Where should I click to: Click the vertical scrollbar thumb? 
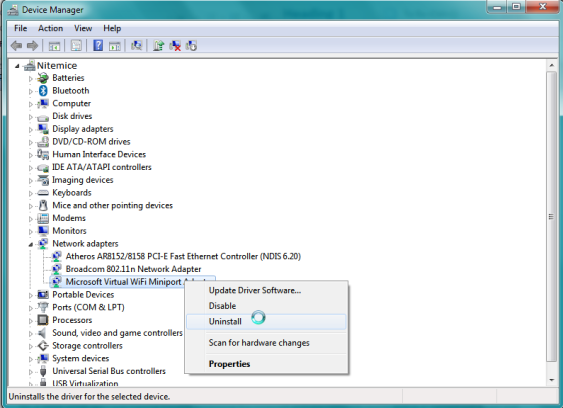(x=551, y=217)
